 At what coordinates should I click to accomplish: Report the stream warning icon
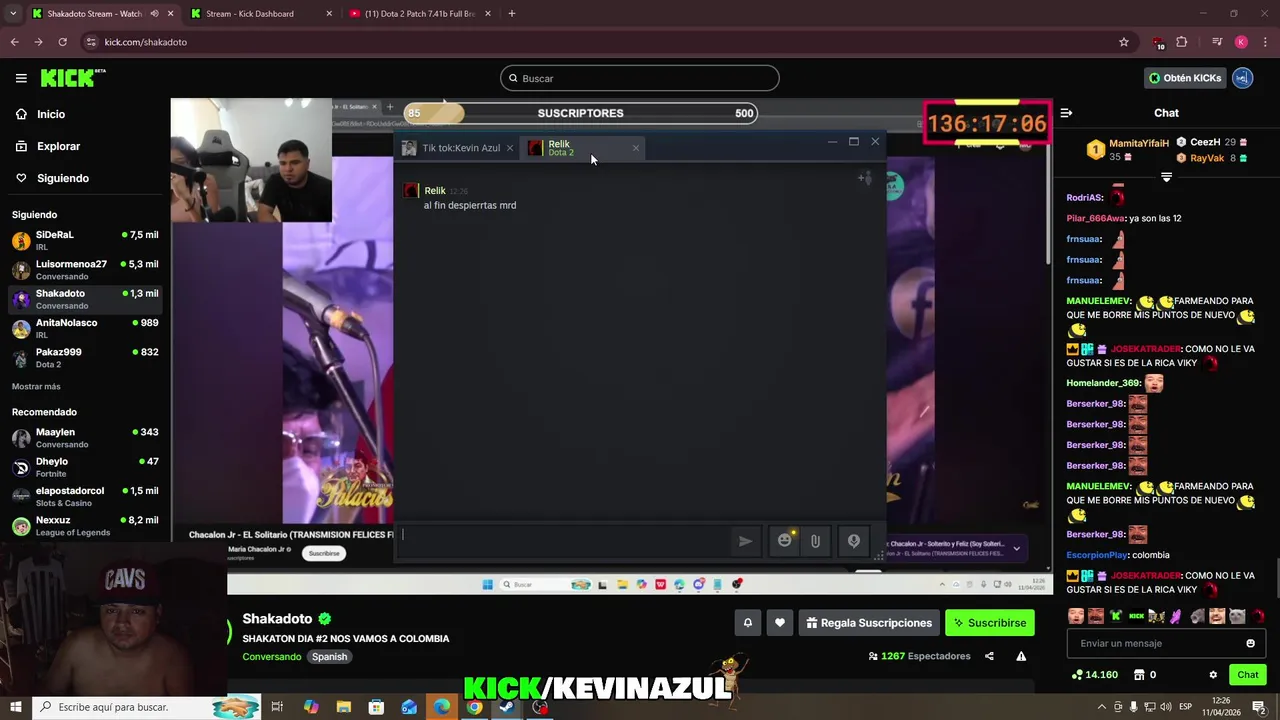coord(1021,657)
